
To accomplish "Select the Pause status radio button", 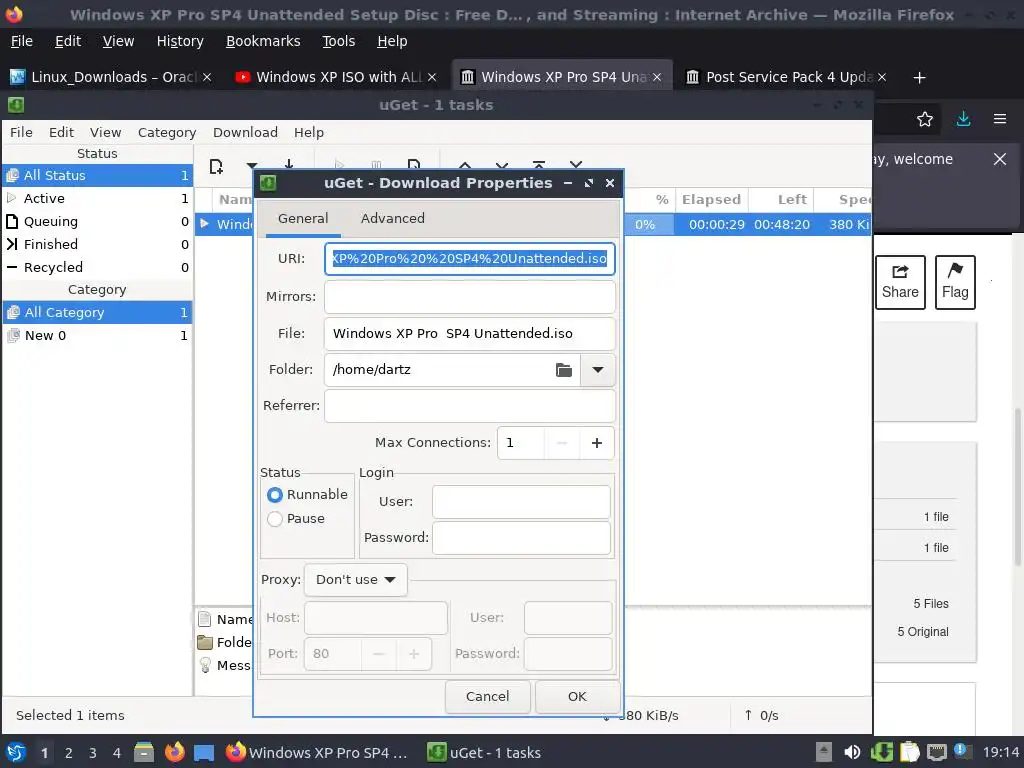I will point(274,519).
